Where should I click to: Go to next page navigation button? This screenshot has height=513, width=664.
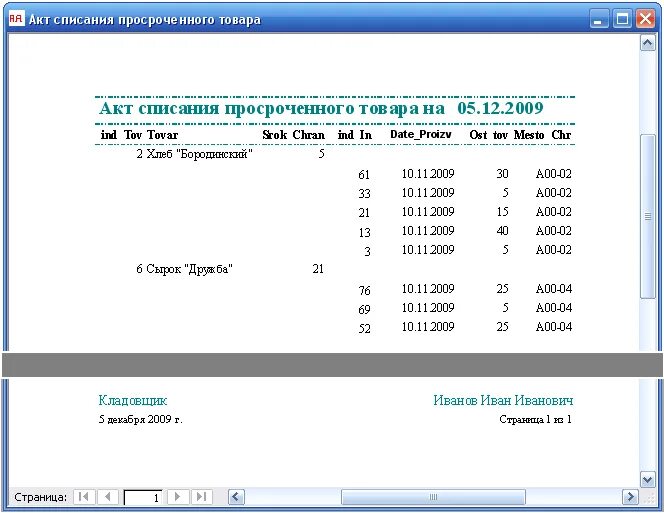coord(178,496)
